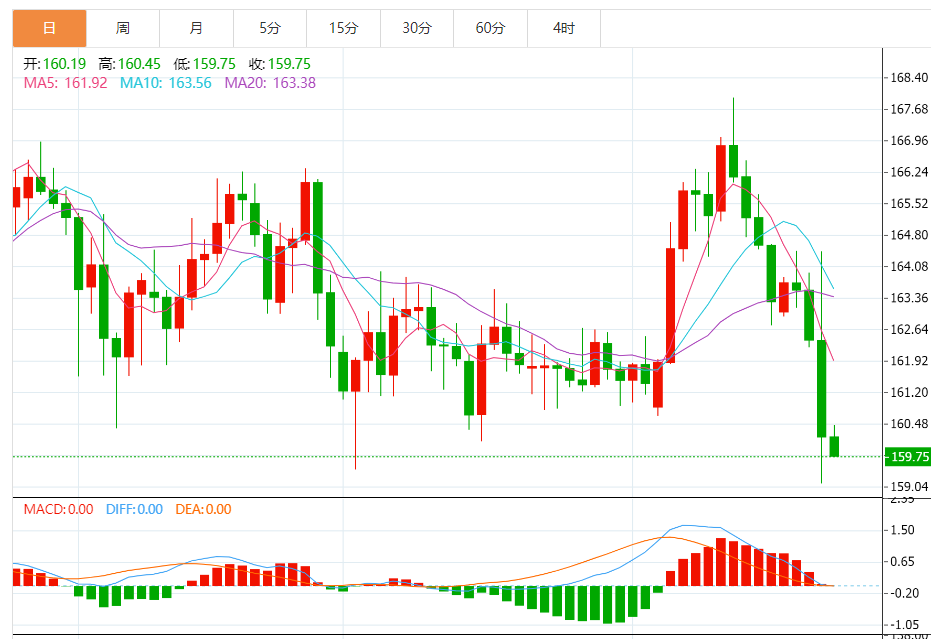Screen dimensions: 931x639
Task: Click the MA10: 163.56 indicator label
Action: 166,83
